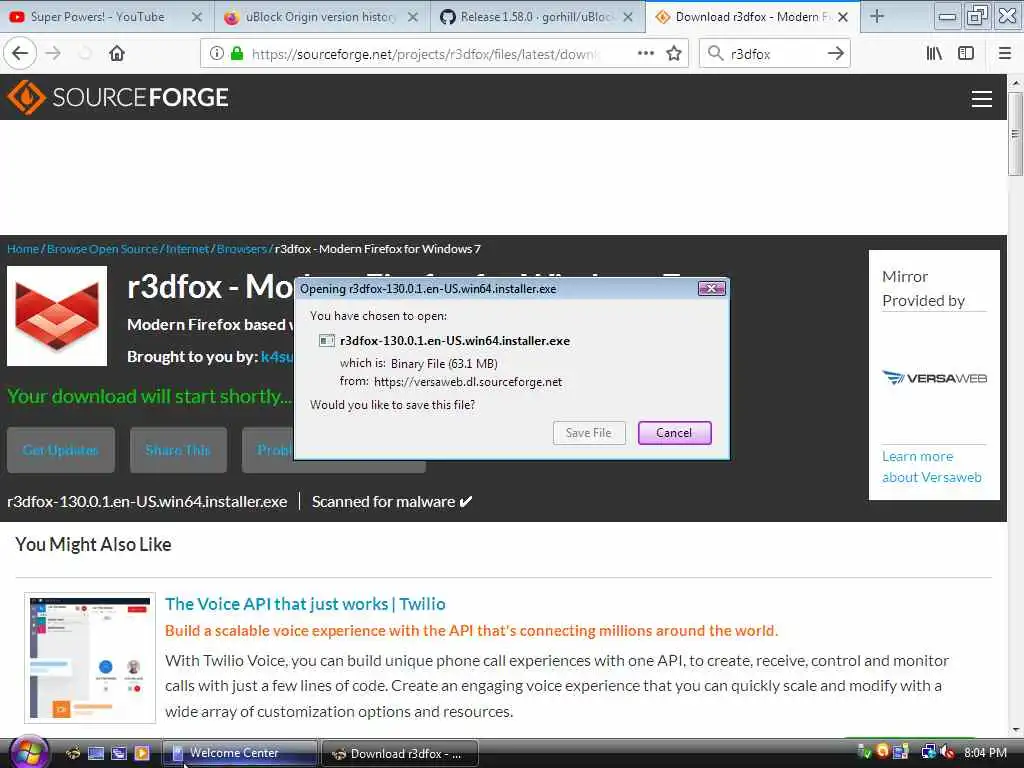Click the SourceForge logo
Viewport: 1024px width, 768px height.
(118, 97)
